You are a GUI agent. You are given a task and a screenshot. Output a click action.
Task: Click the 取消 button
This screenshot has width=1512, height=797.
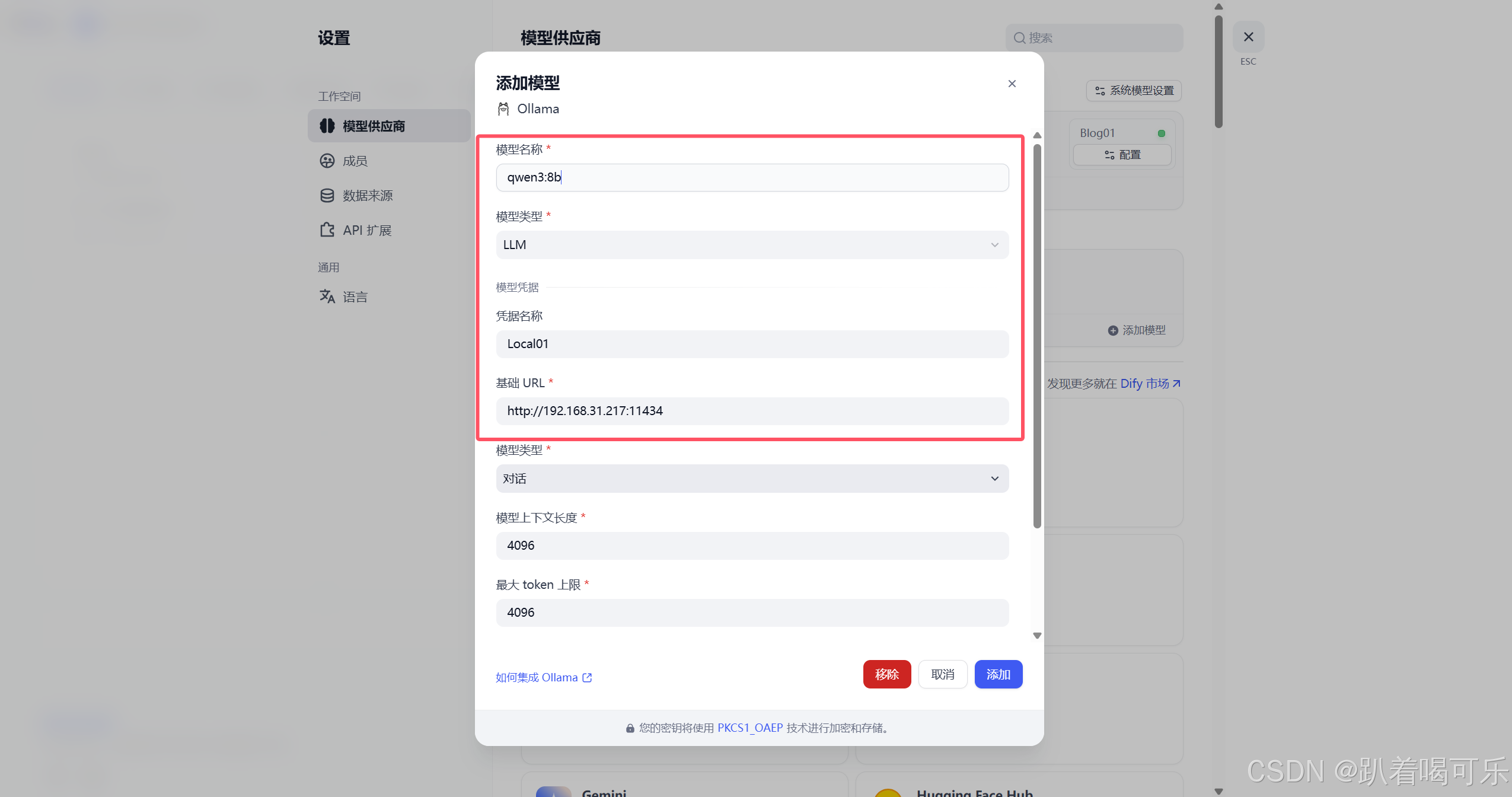(942, 674)
